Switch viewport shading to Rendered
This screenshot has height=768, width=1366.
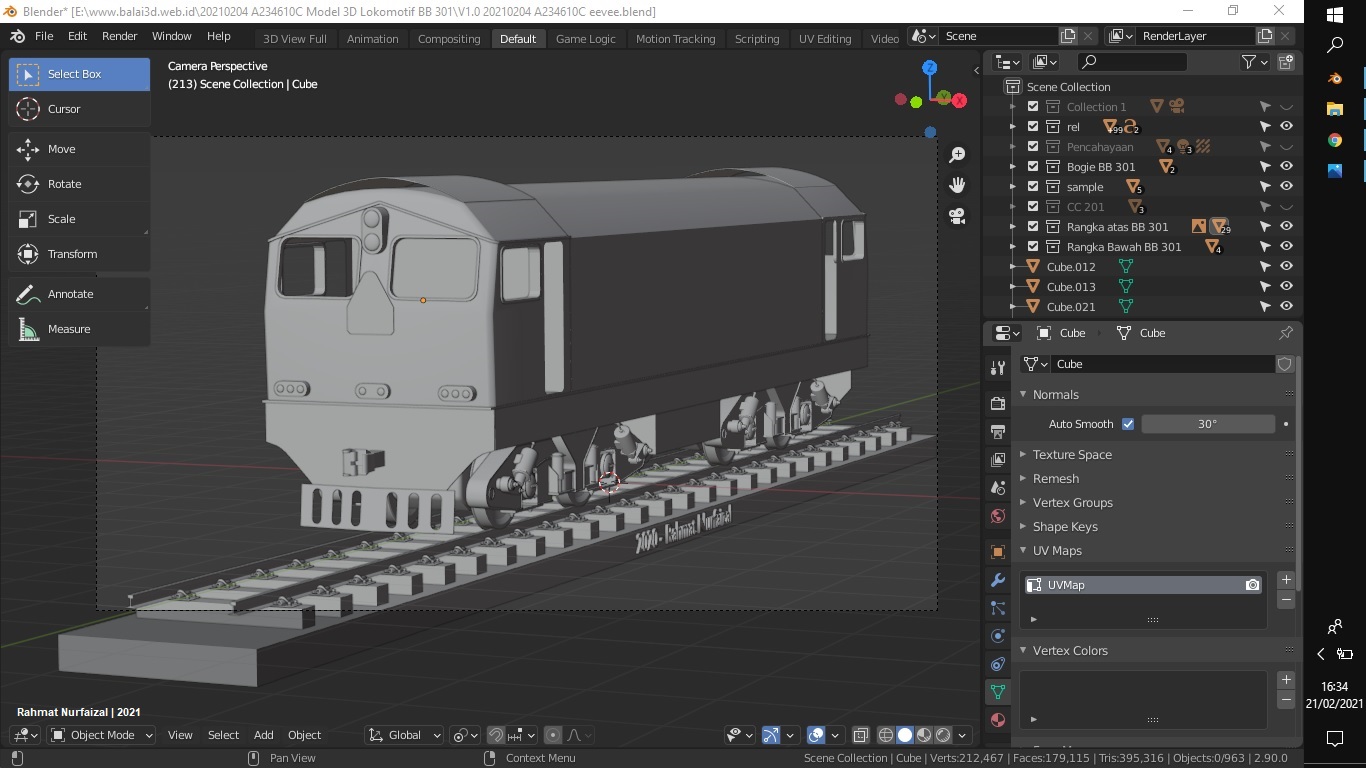[942, 735]
